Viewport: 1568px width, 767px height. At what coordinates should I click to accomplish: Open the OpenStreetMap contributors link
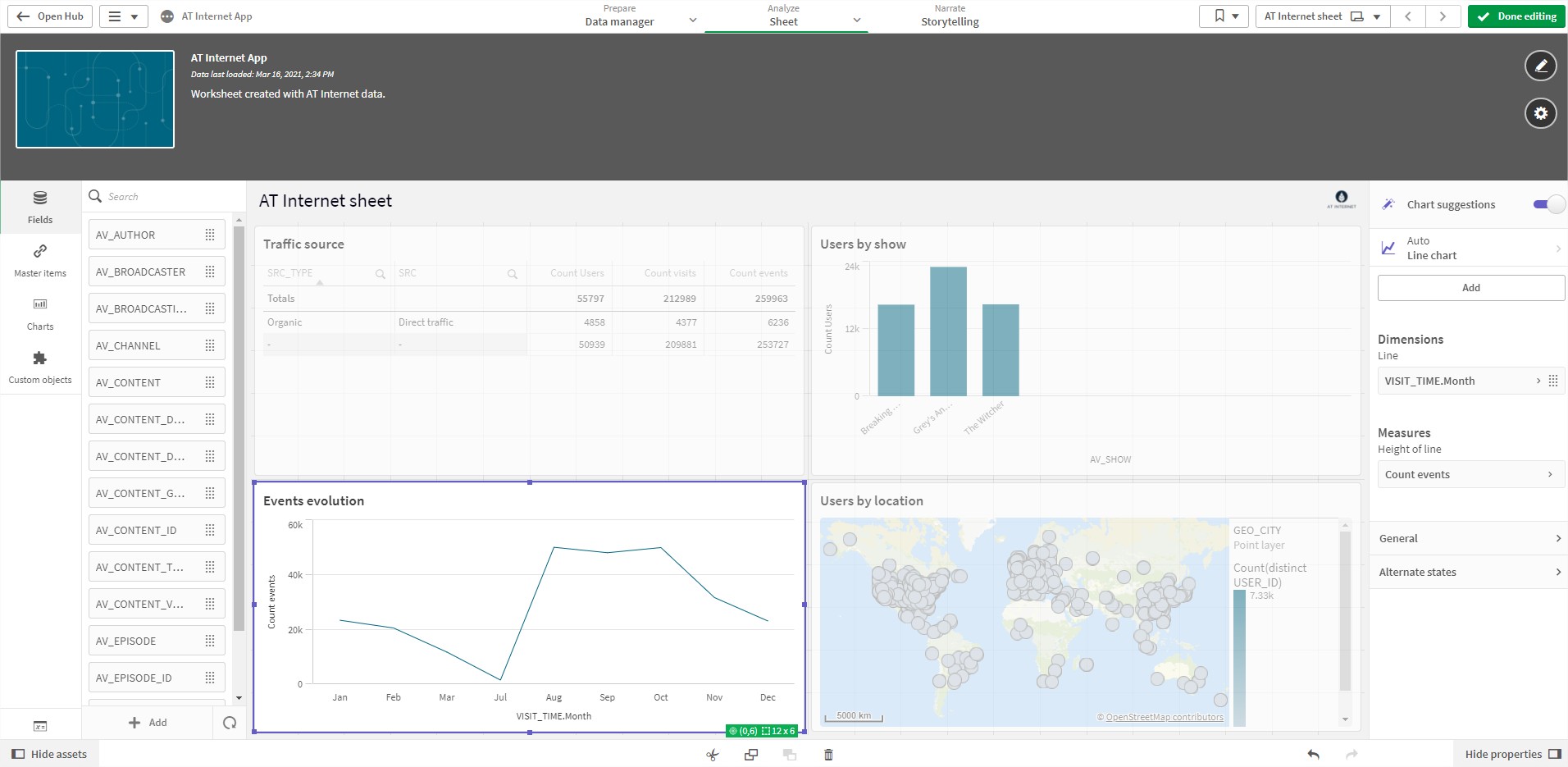1165,717
